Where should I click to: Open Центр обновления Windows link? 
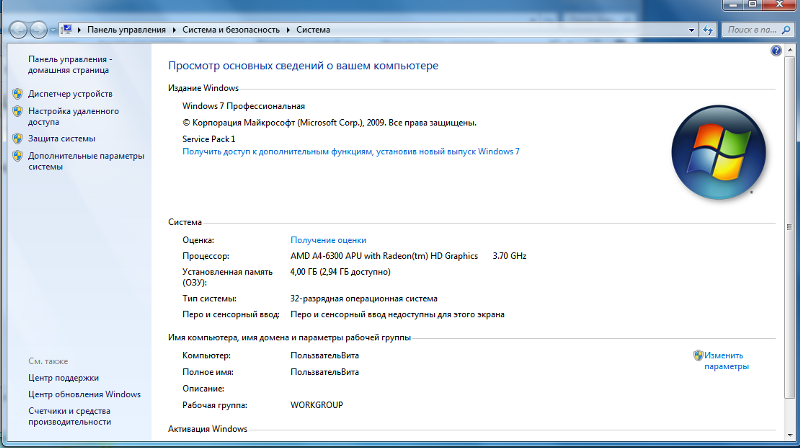84,394
